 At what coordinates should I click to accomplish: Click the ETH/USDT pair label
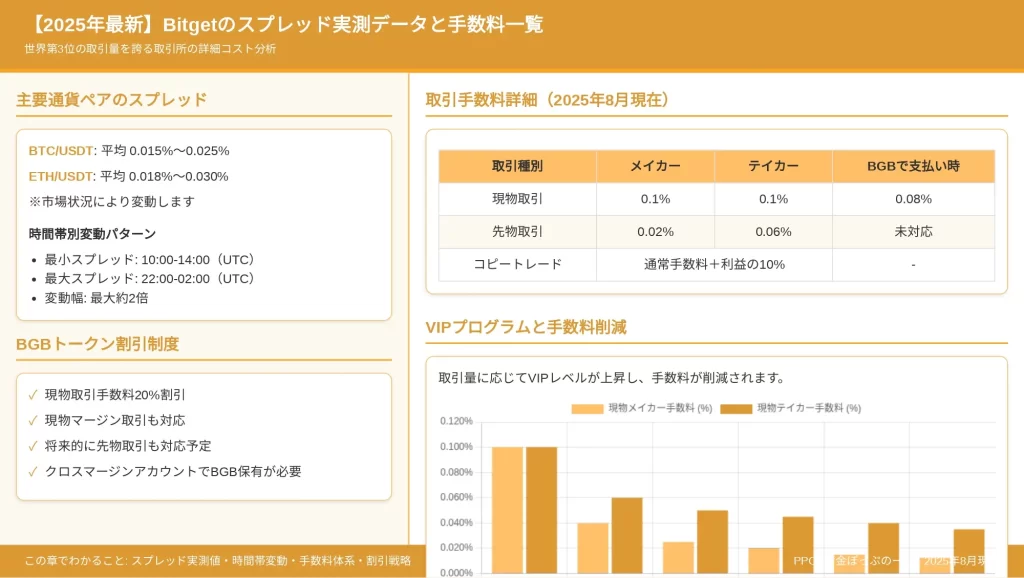pos(61,176)
